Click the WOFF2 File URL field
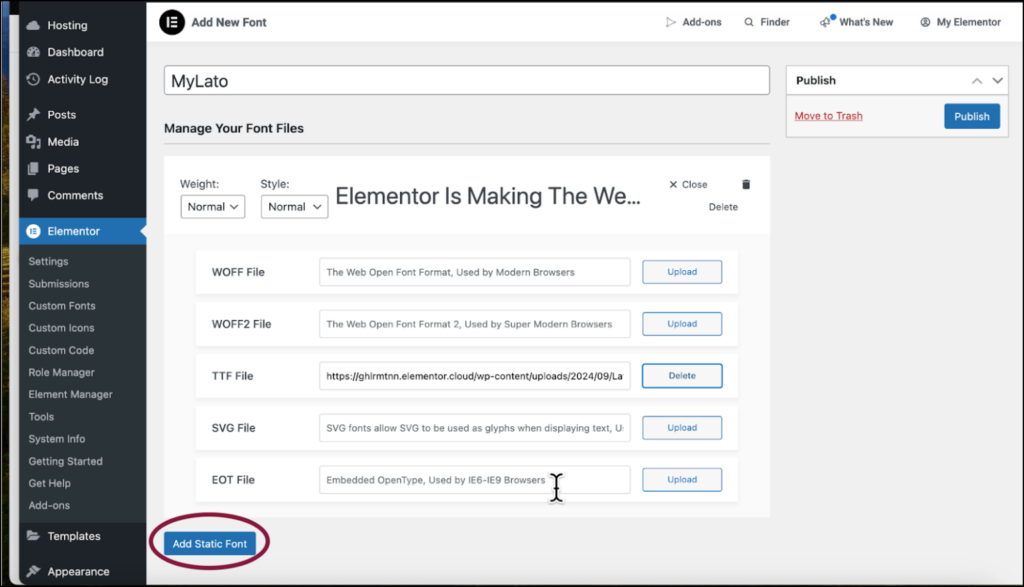The height and width of the screenshot is (587, 1024). 475,324
